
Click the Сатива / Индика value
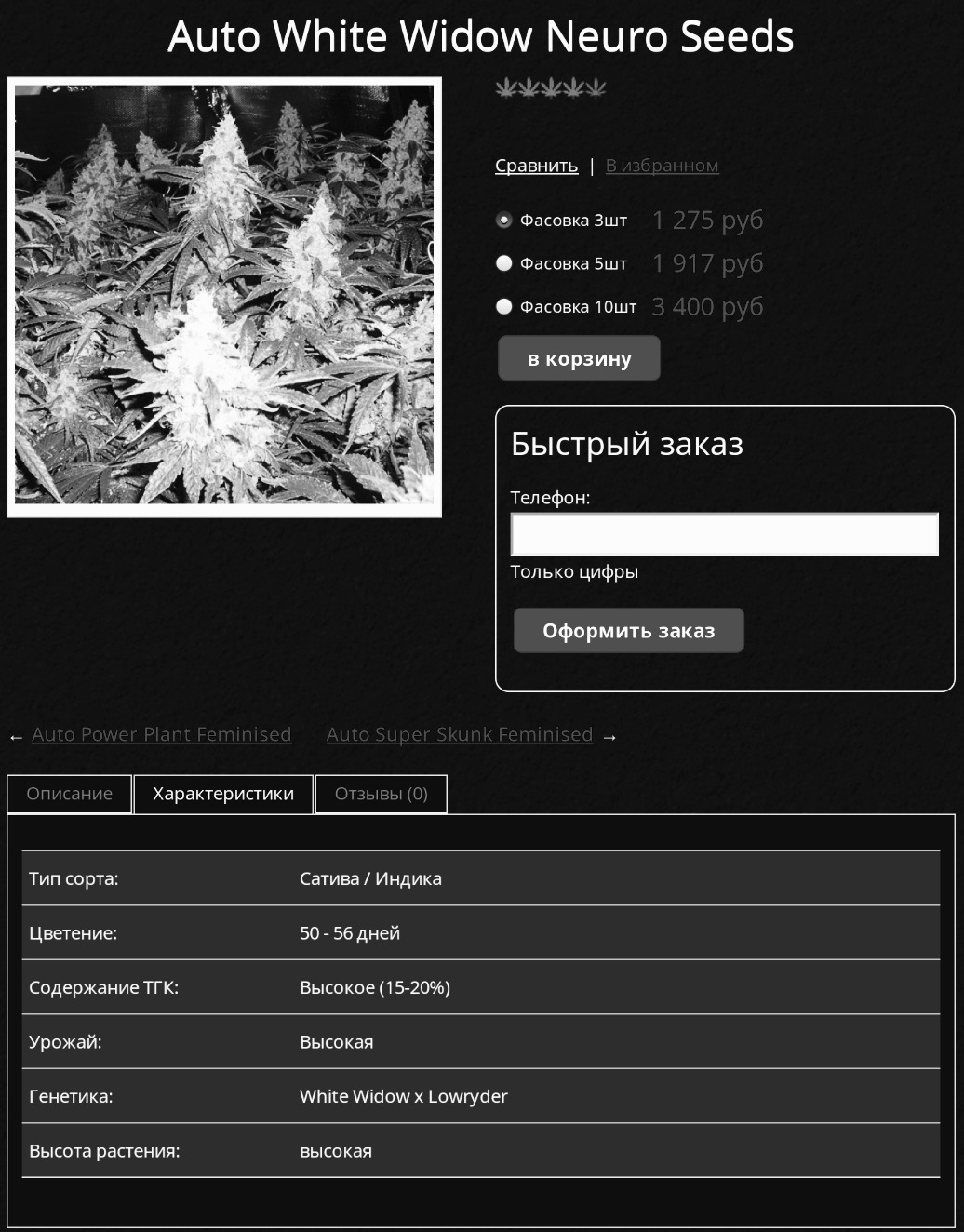click(370, 878)
